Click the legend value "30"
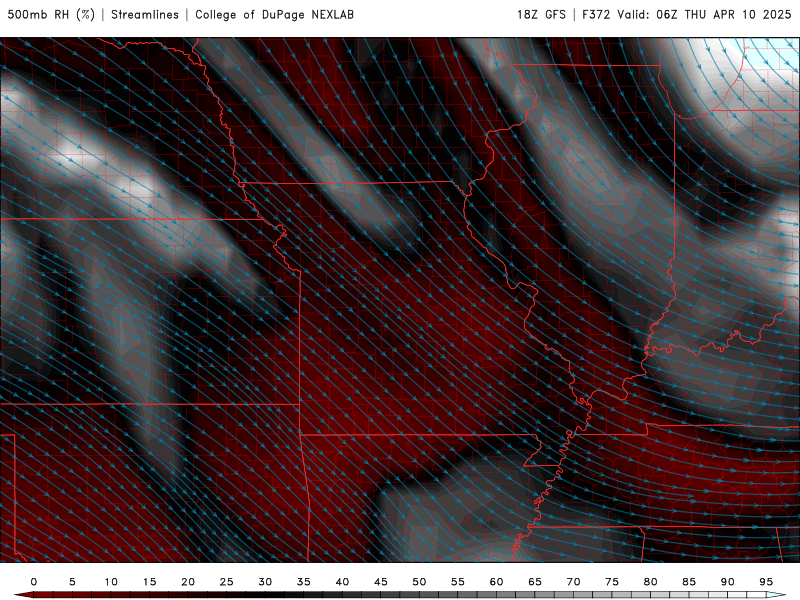 point(265,582)
